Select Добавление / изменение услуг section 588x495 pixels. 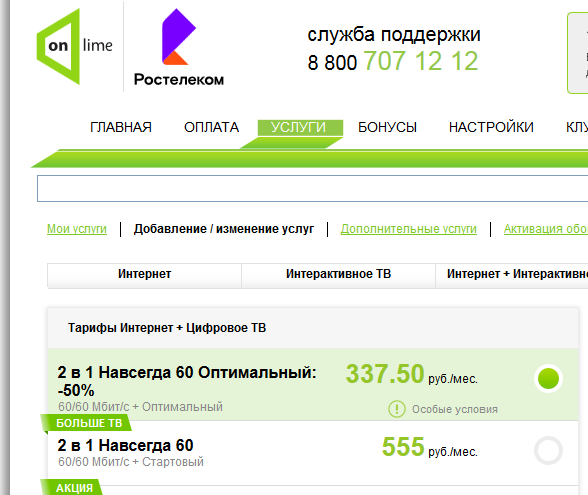(x=224, y=229)
